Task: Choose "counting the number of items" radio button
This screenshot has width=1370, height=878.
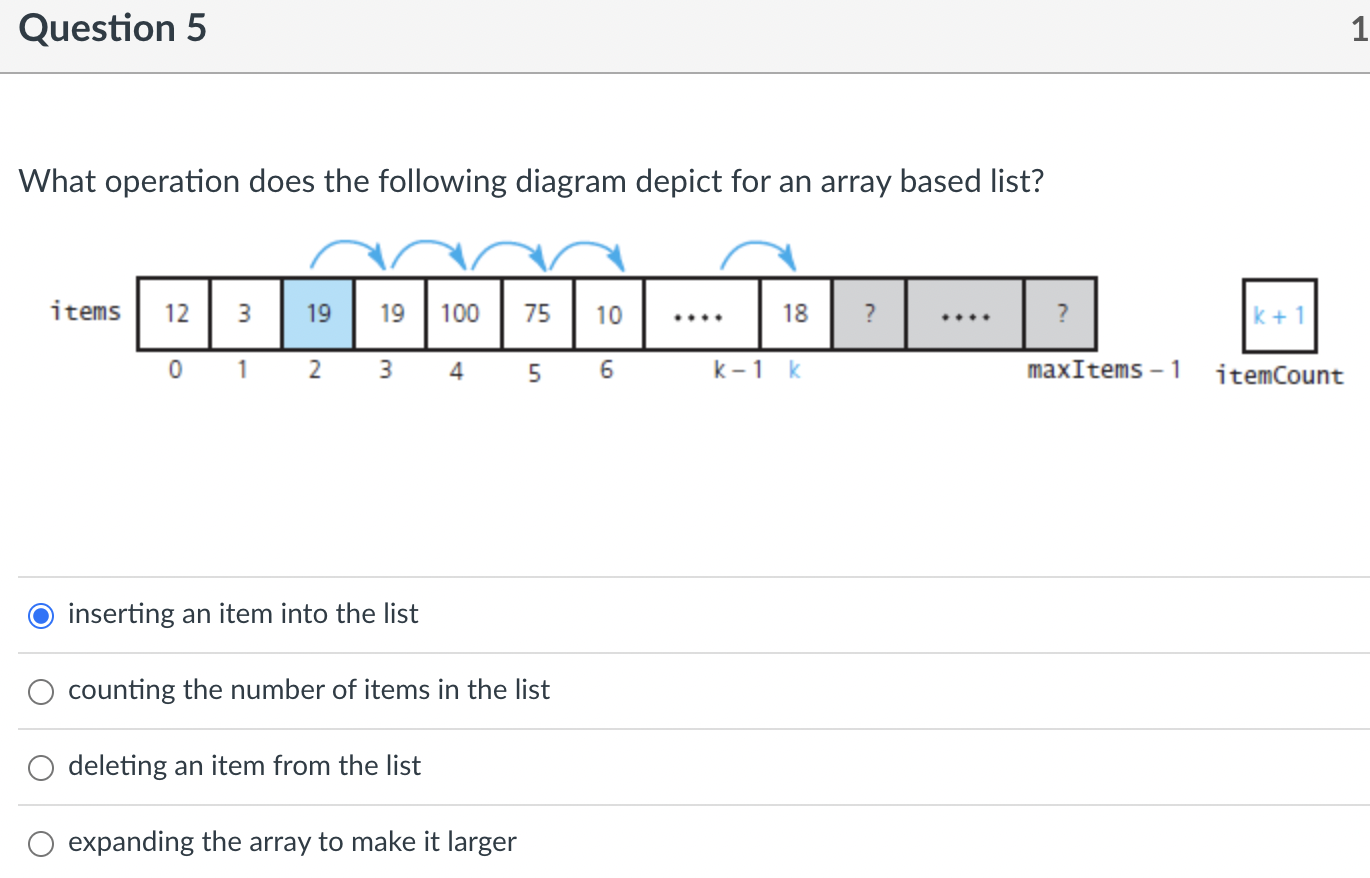Action: click(x=41, y=691)
